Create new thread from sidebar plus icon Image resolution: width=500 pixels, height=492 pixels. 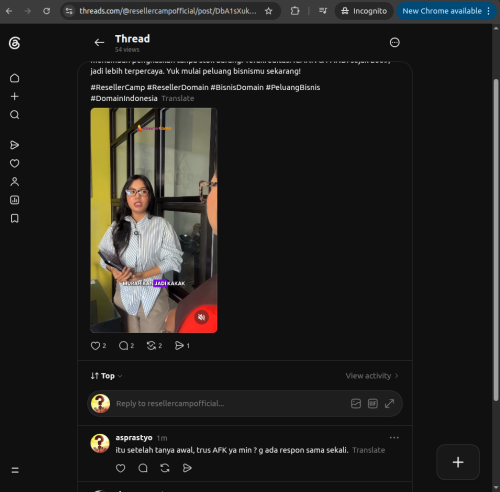point(14,96)
